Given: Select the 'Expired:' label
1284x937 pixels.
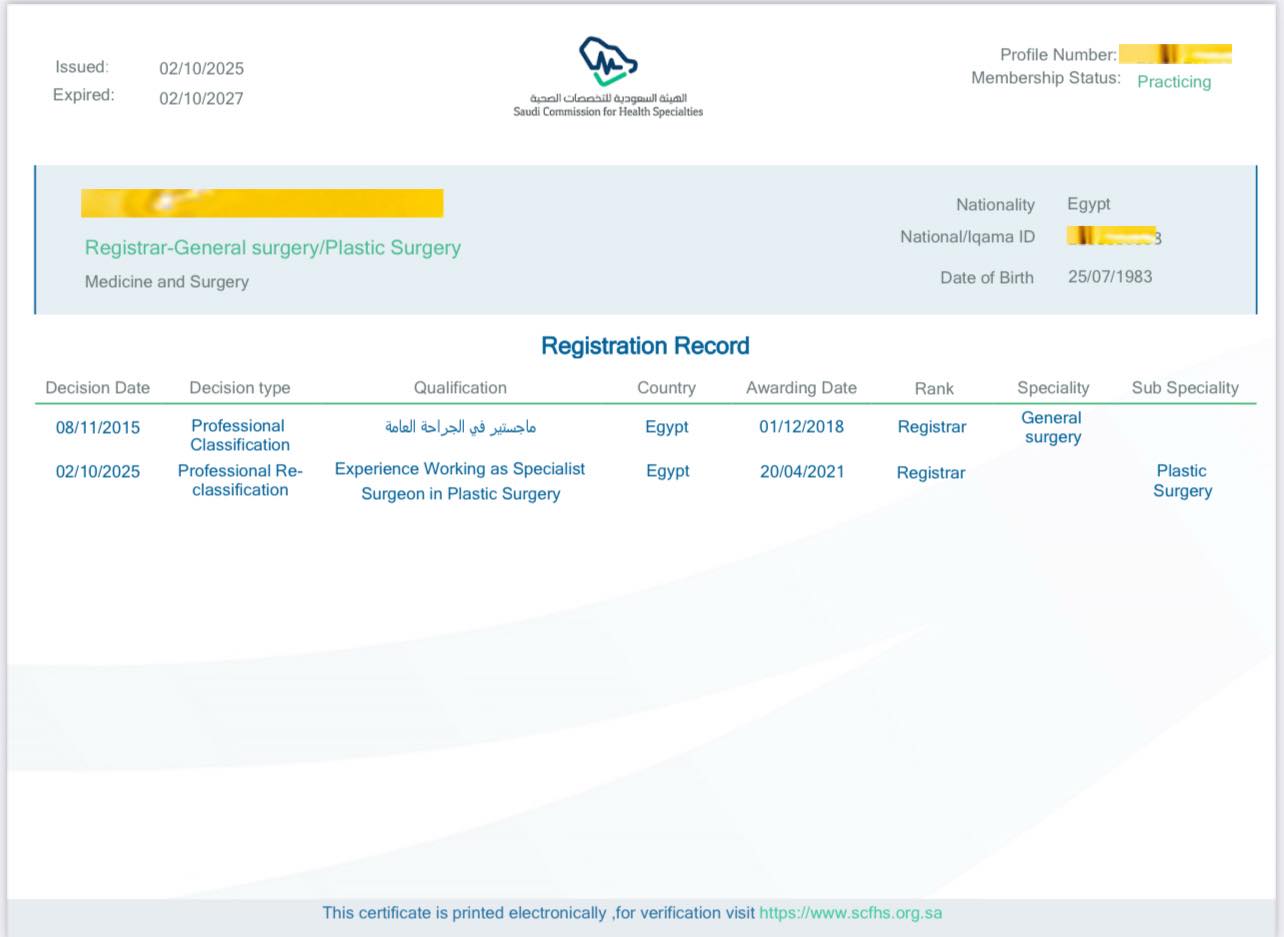Looking at the screenshot, I should click(84, 95).
